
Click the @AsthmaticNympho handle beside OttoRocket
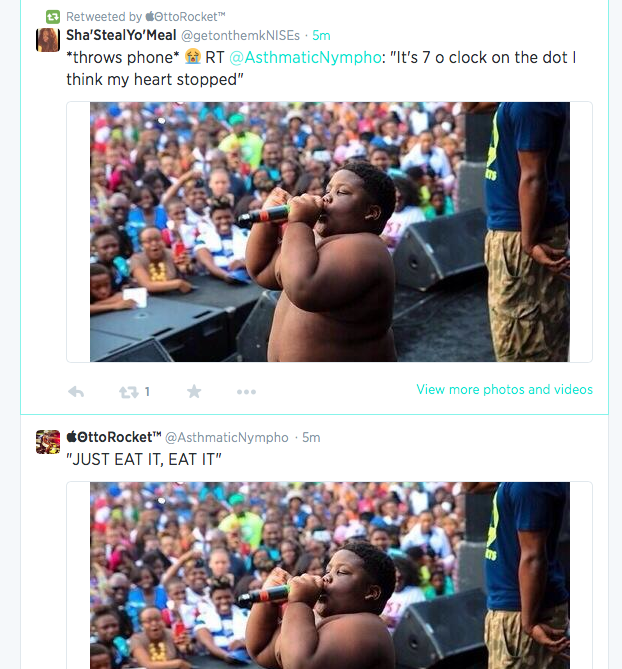point(226,437)
